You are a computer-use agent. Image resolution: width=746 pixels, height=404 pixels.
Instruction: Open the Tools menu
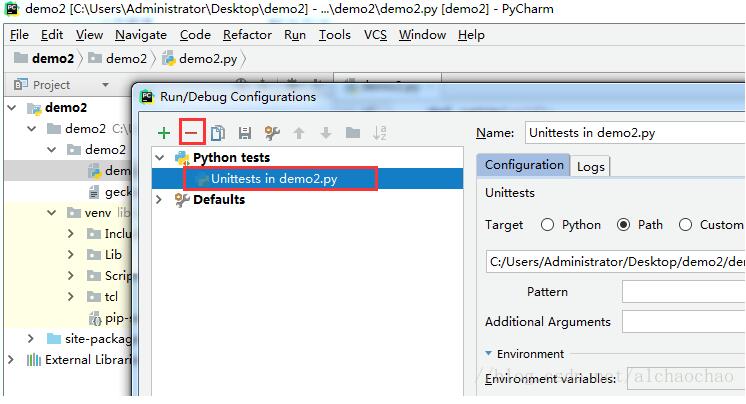(x=334, y=35)
